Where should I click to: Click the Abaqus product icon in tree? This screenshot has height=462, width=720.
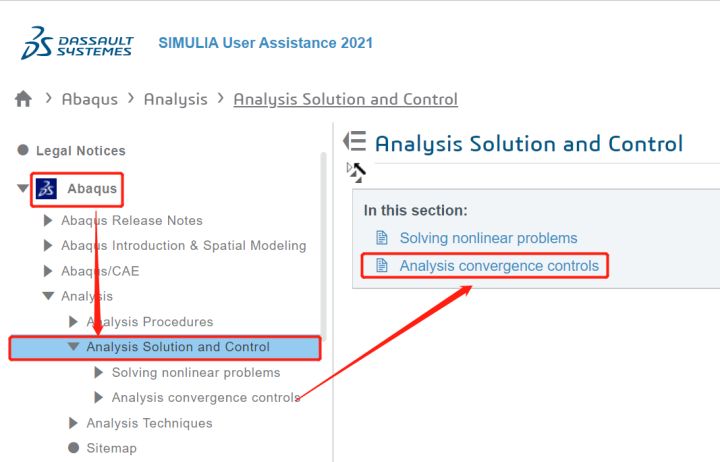(x=46, y=189)
